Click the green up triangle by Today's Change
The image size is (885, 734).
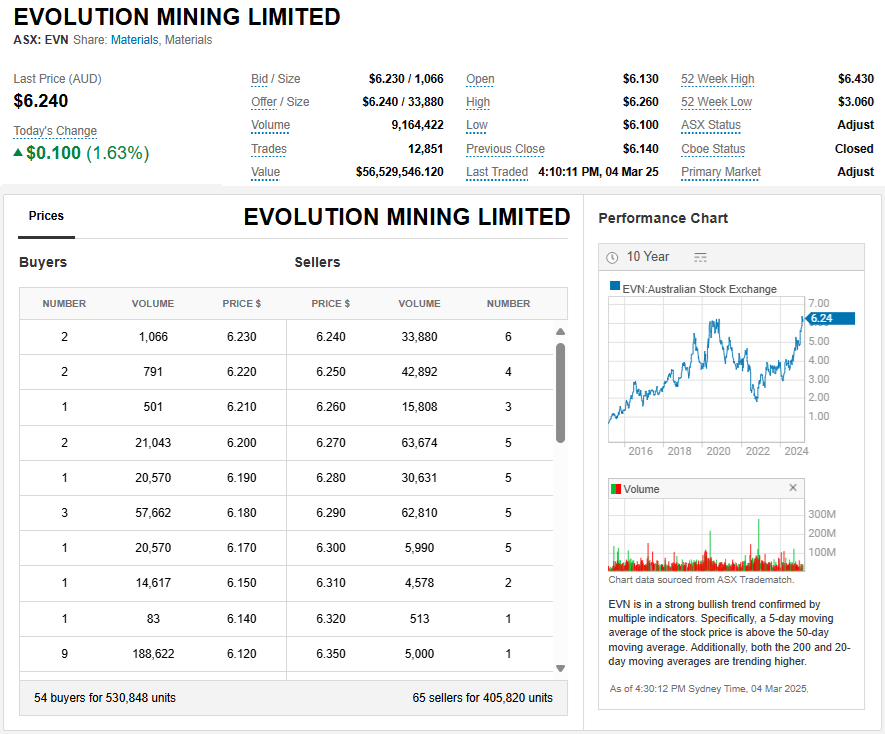(18, 153)
